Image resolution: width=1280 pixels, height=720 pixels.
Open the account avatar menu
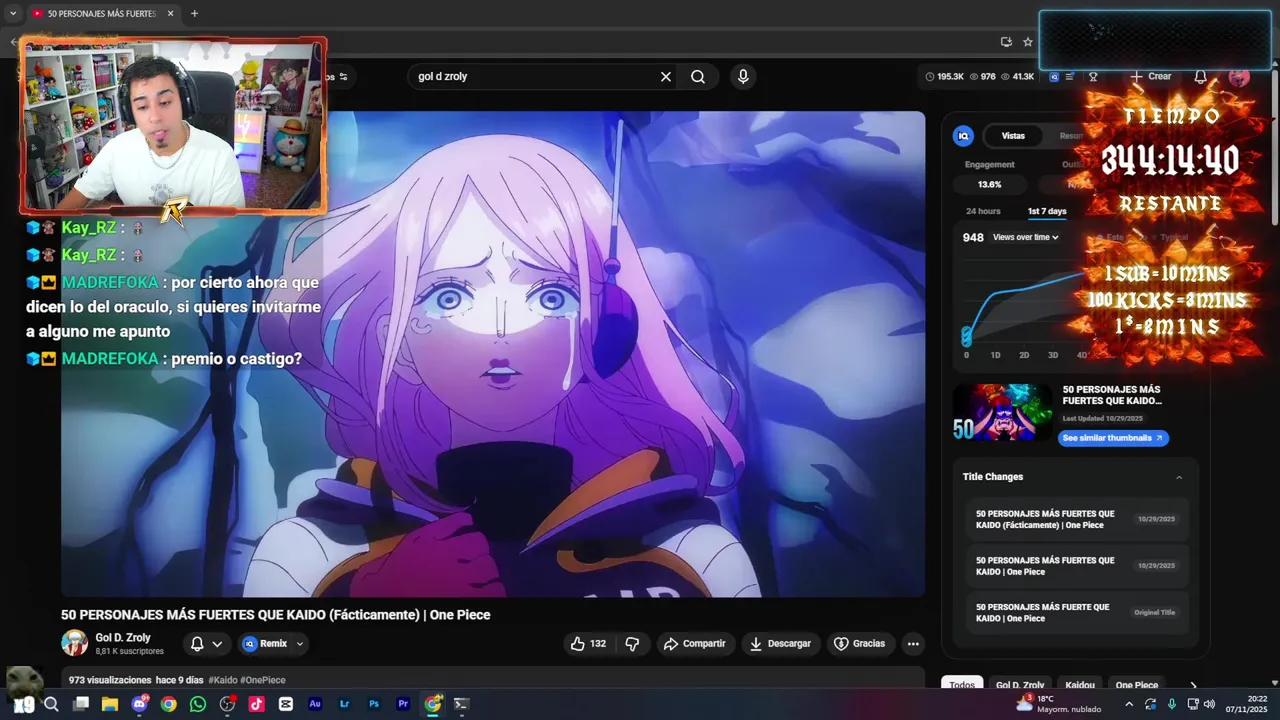coord(1239,77)
